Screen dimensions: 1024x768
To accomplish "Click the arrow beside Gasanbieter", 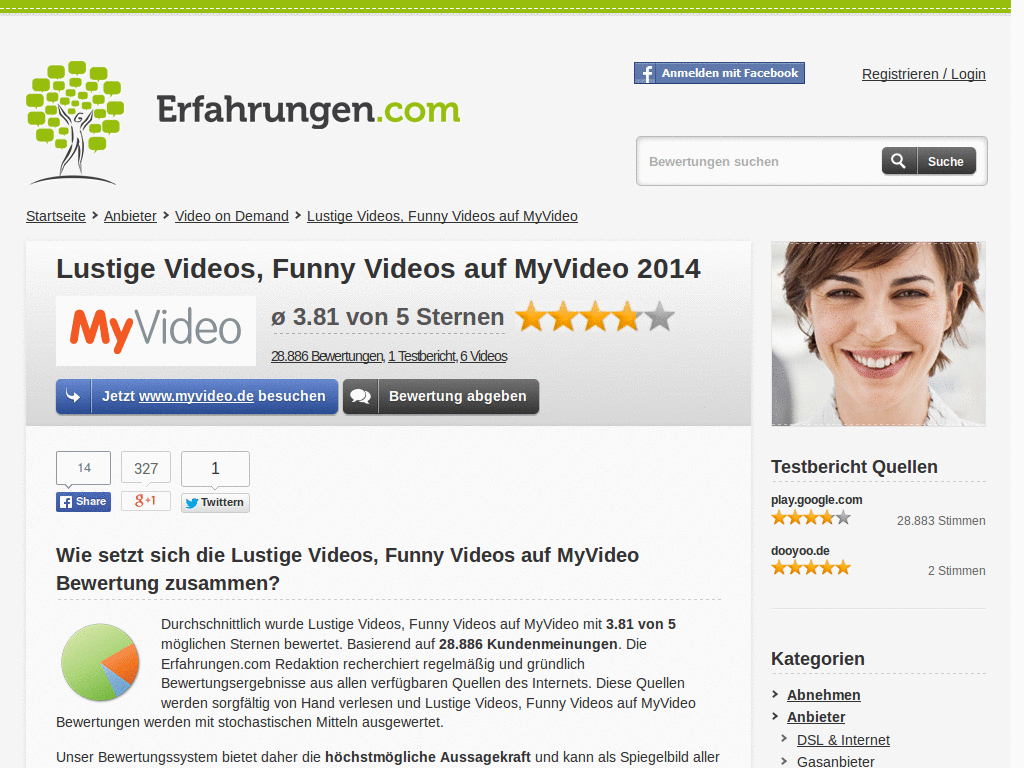I will [x=785, y=761].
